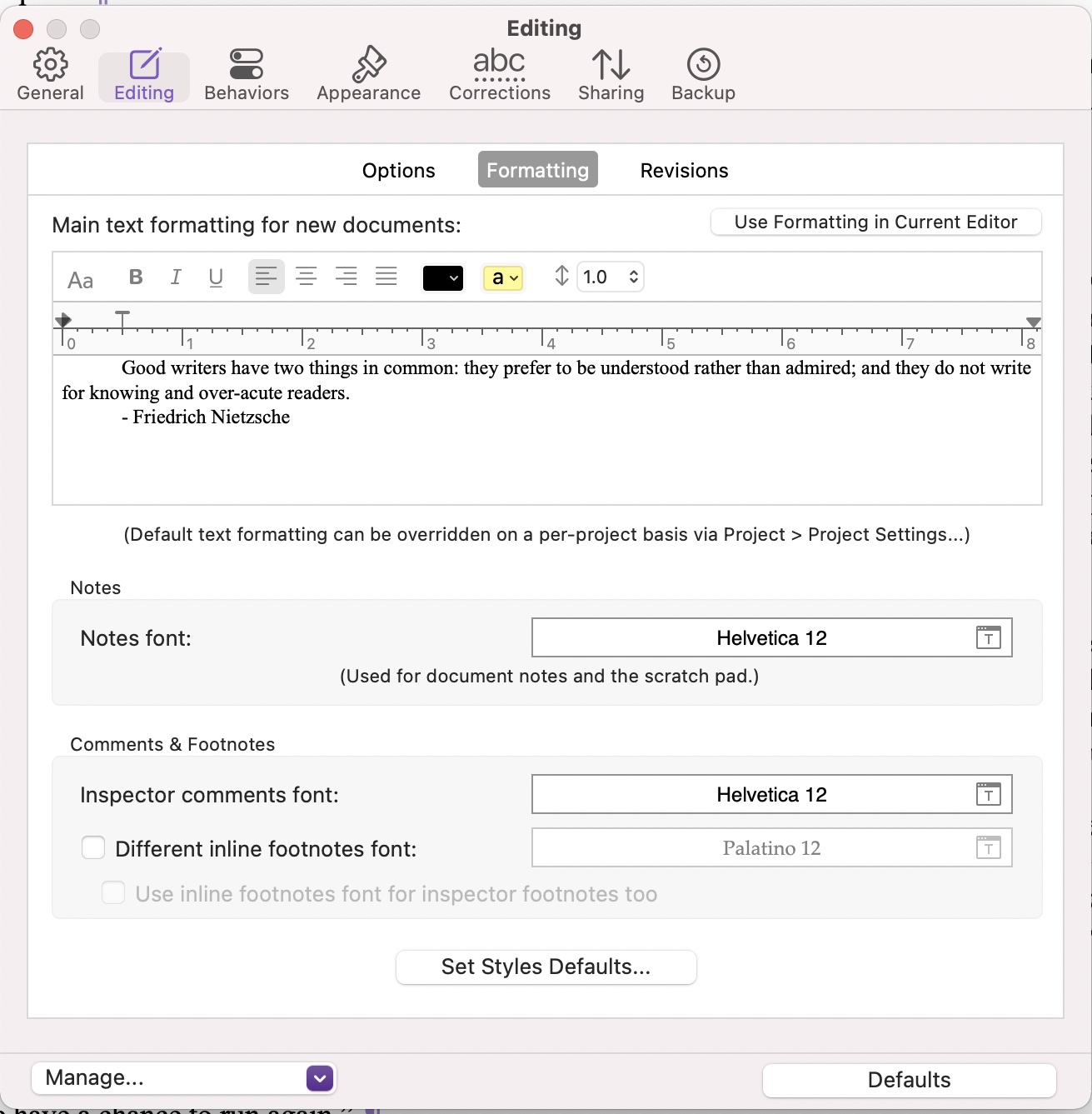
Task: Open the font chooser for inspector comments
Action: coord(988,794)
